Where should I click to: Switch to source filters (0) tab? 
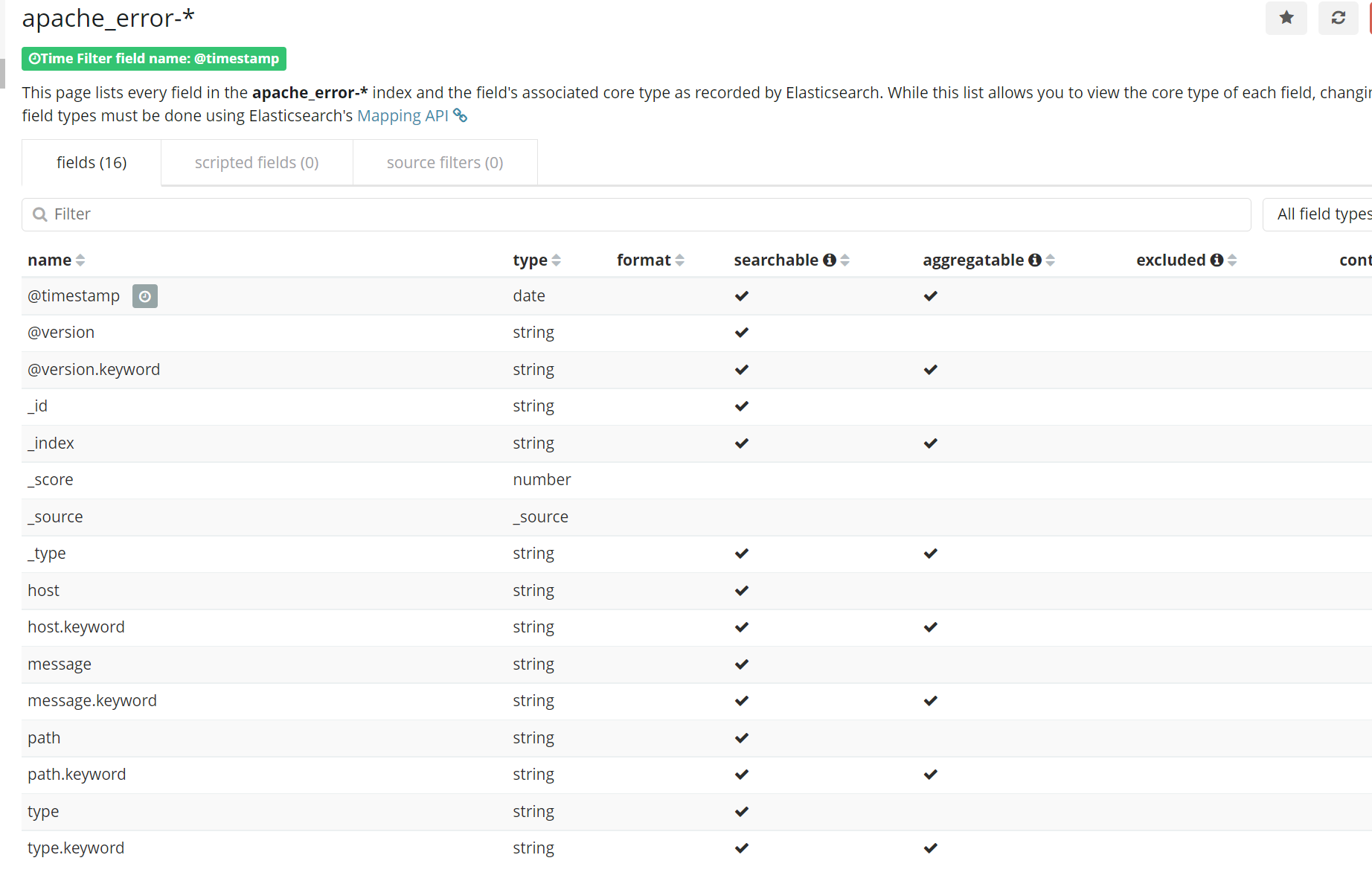[445, 162]
